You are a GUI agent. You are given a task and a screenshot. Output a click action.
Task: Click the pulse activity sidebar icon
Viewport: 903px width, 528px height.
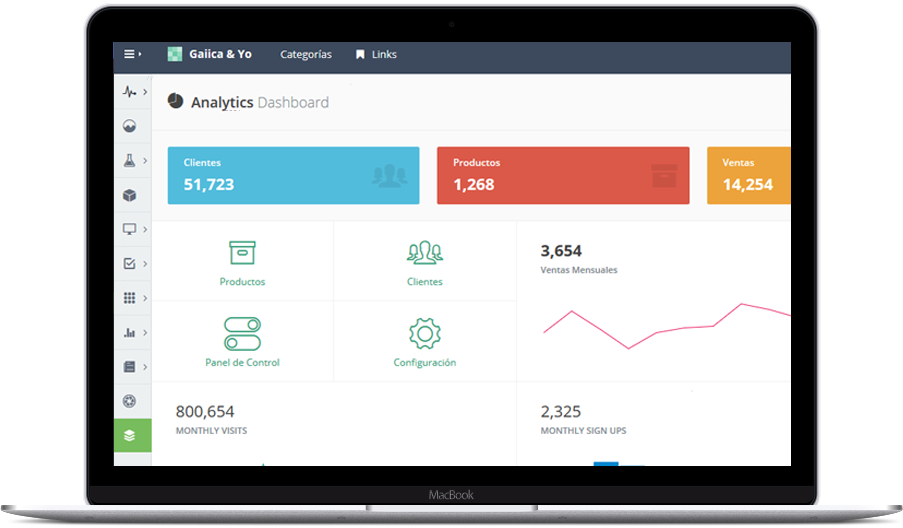[x=130, y=92]
